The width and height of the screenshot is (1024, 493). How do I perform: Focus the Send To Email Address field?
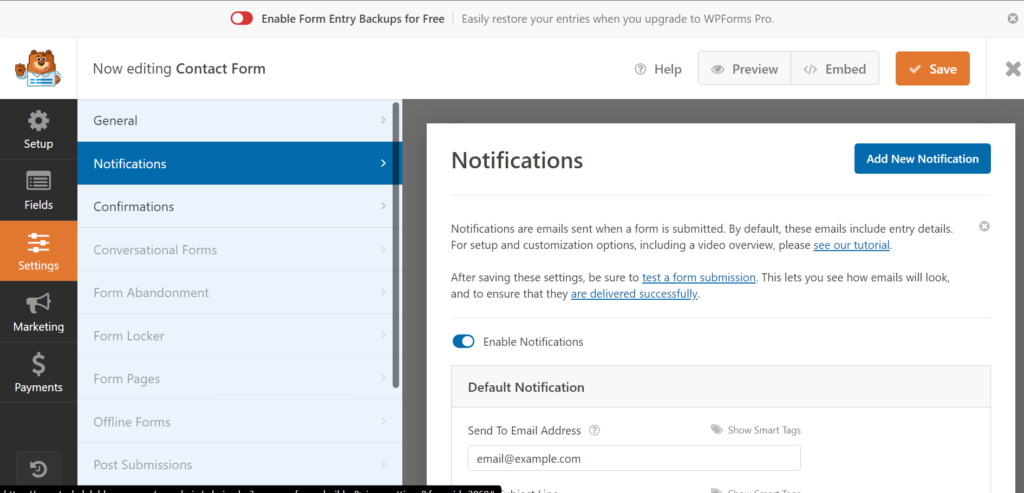coord(634,458)
